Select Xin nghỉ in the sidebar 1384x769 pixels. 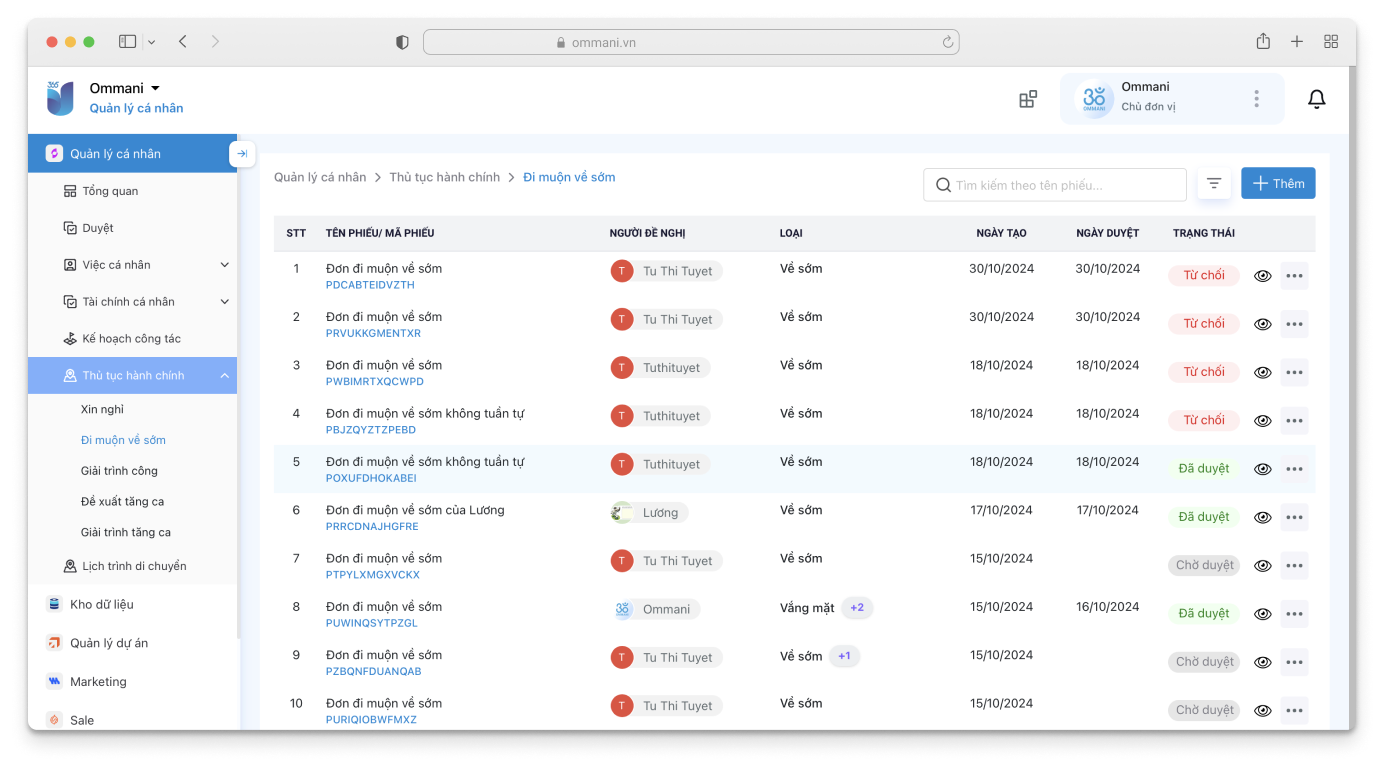102,409
